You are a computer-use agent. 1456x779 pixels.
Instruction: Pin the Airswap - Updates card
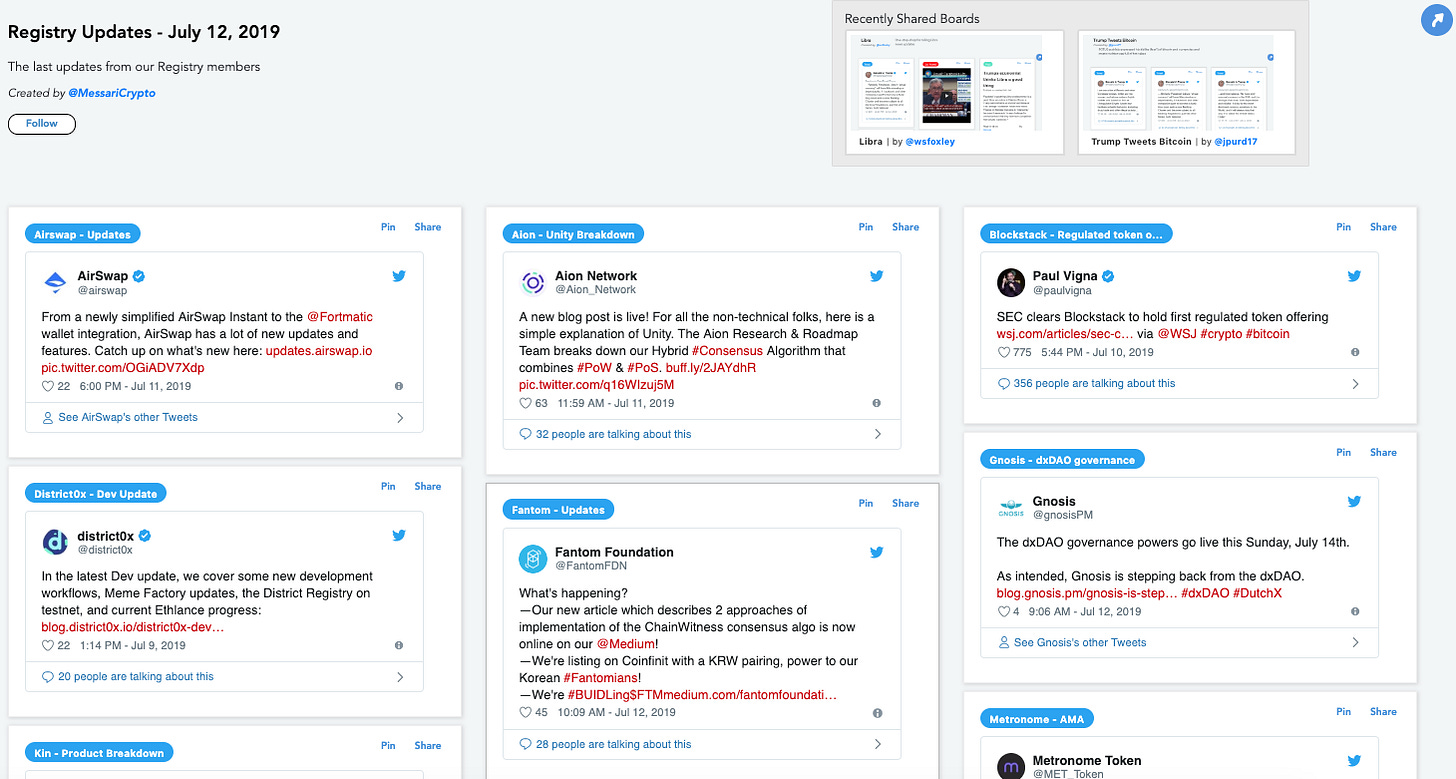tap(388, 227)
